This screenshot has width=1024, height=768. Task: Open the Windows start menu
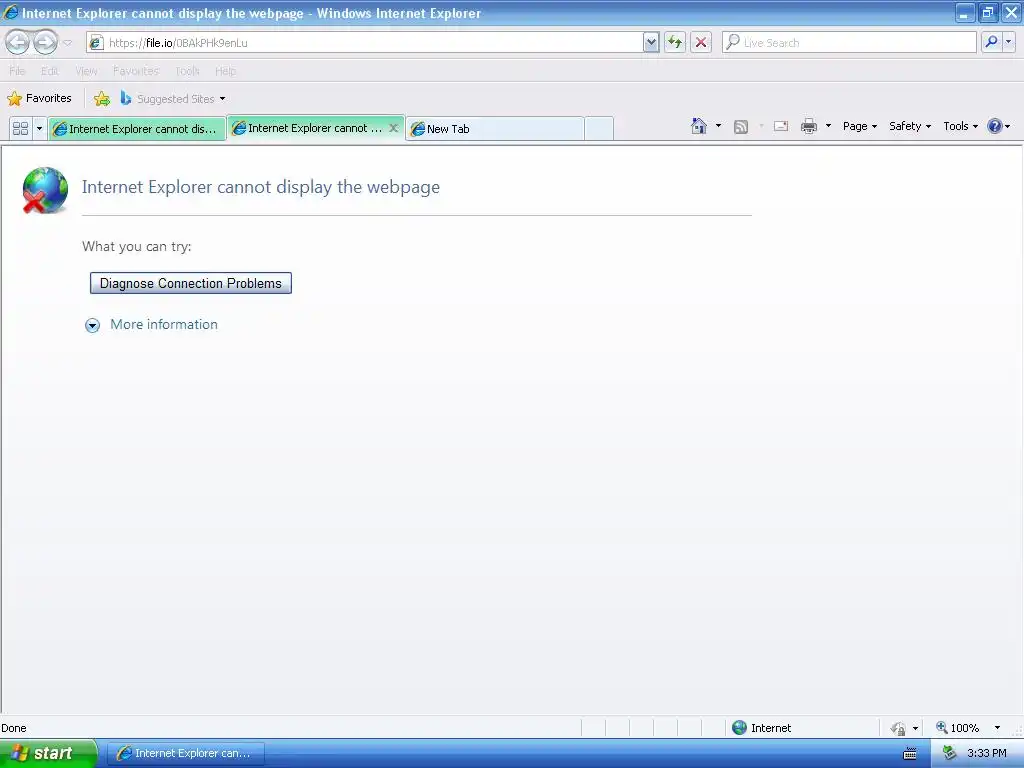pyautogui.click(x=48, y=753)
